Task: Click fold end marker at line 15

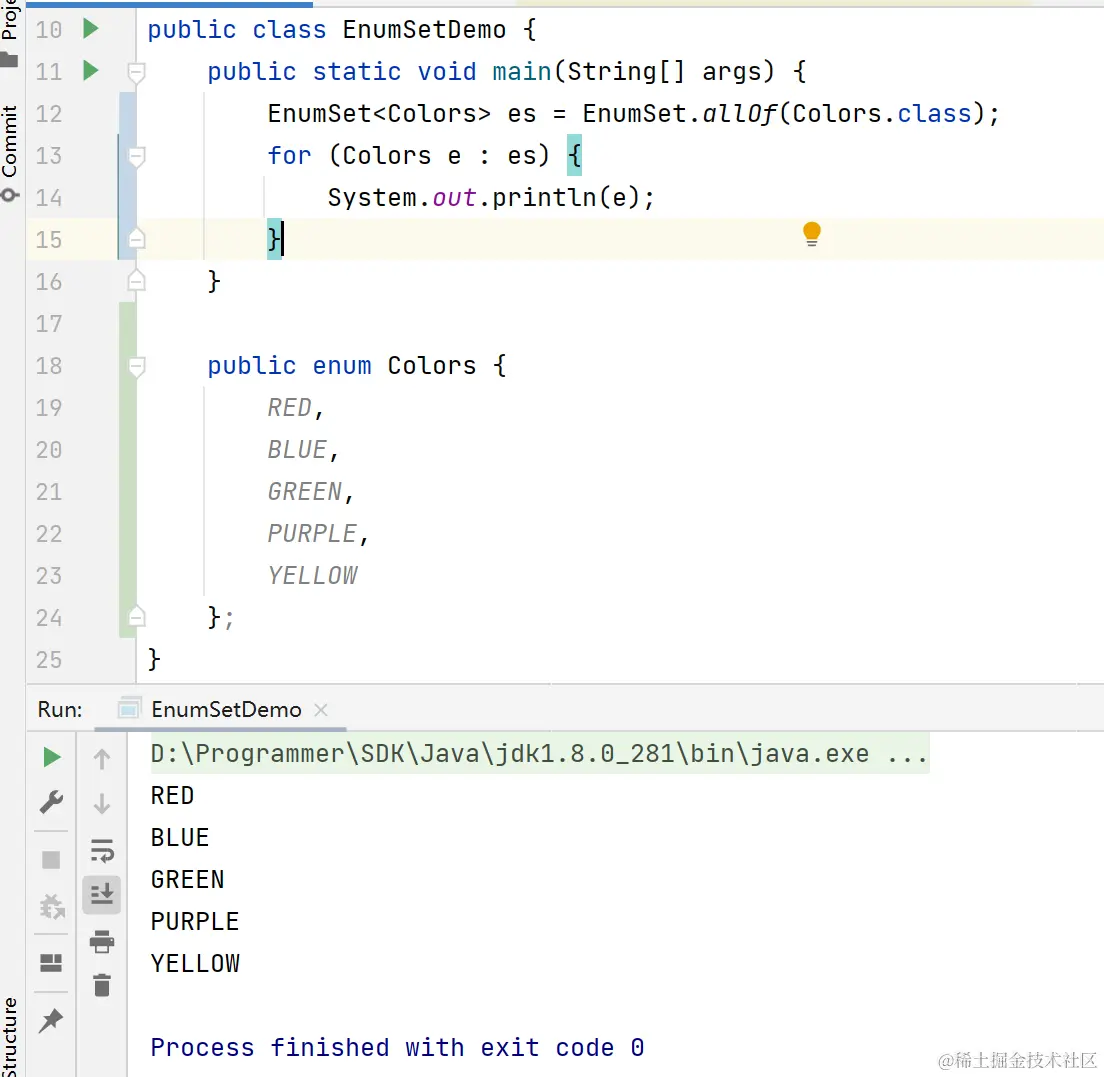Action: coord(137,239)
